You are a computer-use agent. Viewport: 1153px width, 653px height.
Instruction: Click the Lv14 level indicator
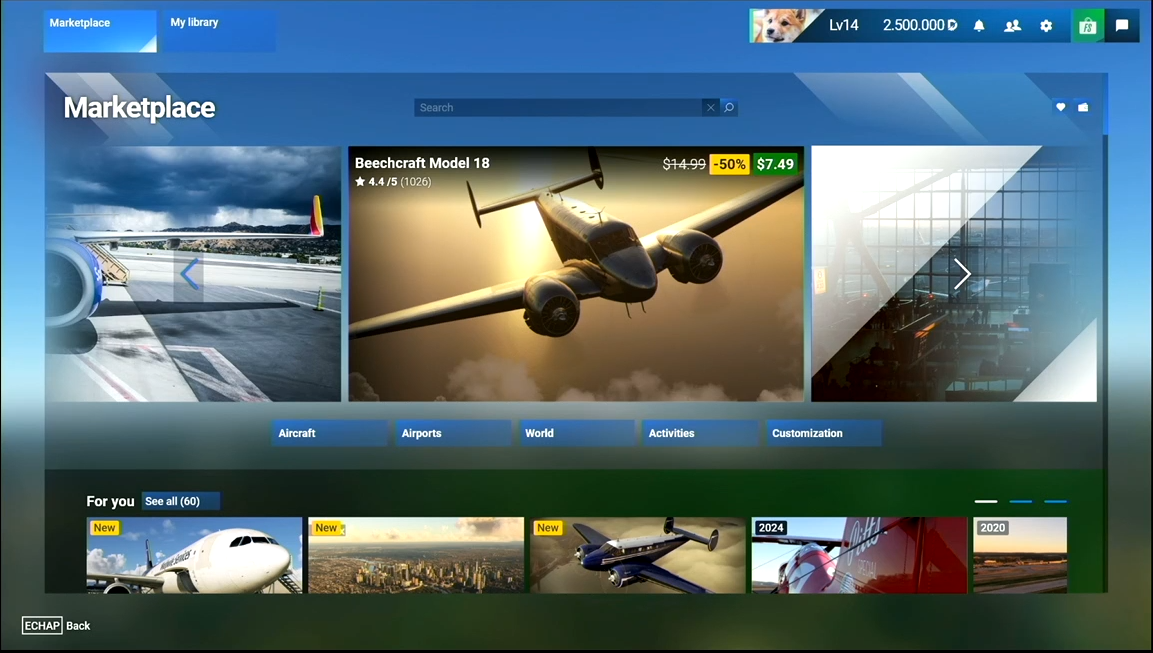[843, 25]
